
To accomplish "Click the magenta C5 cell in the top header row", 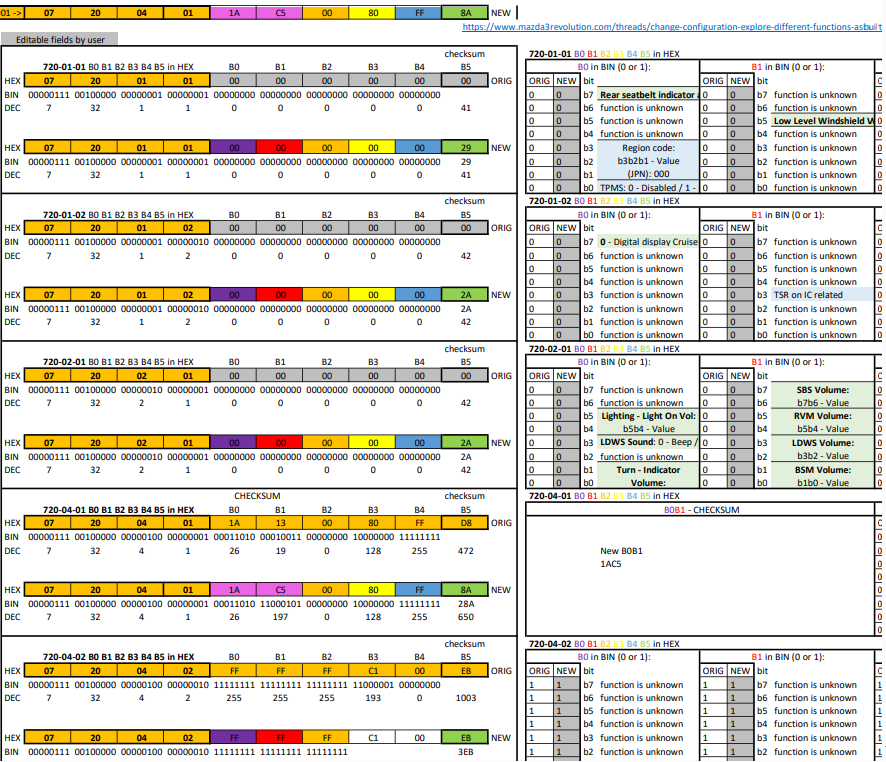I will pyautogui.click(x=280, y=12).
